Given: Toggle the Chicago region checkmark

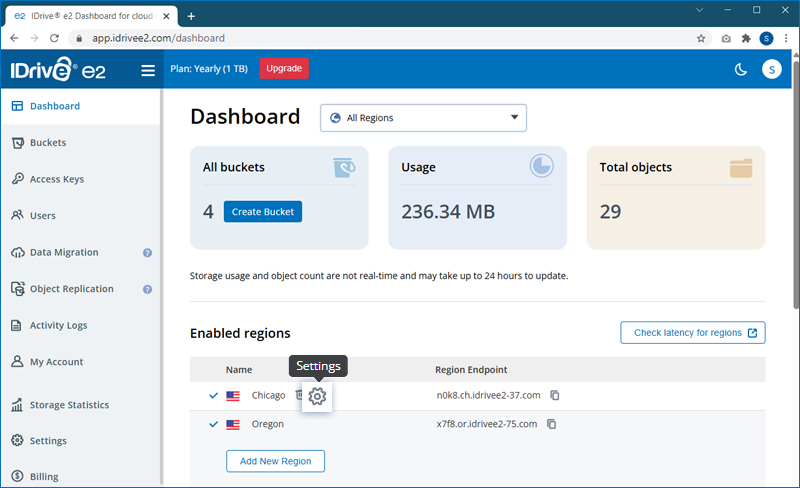Looking at the screenshot, I should click(214, 395).
